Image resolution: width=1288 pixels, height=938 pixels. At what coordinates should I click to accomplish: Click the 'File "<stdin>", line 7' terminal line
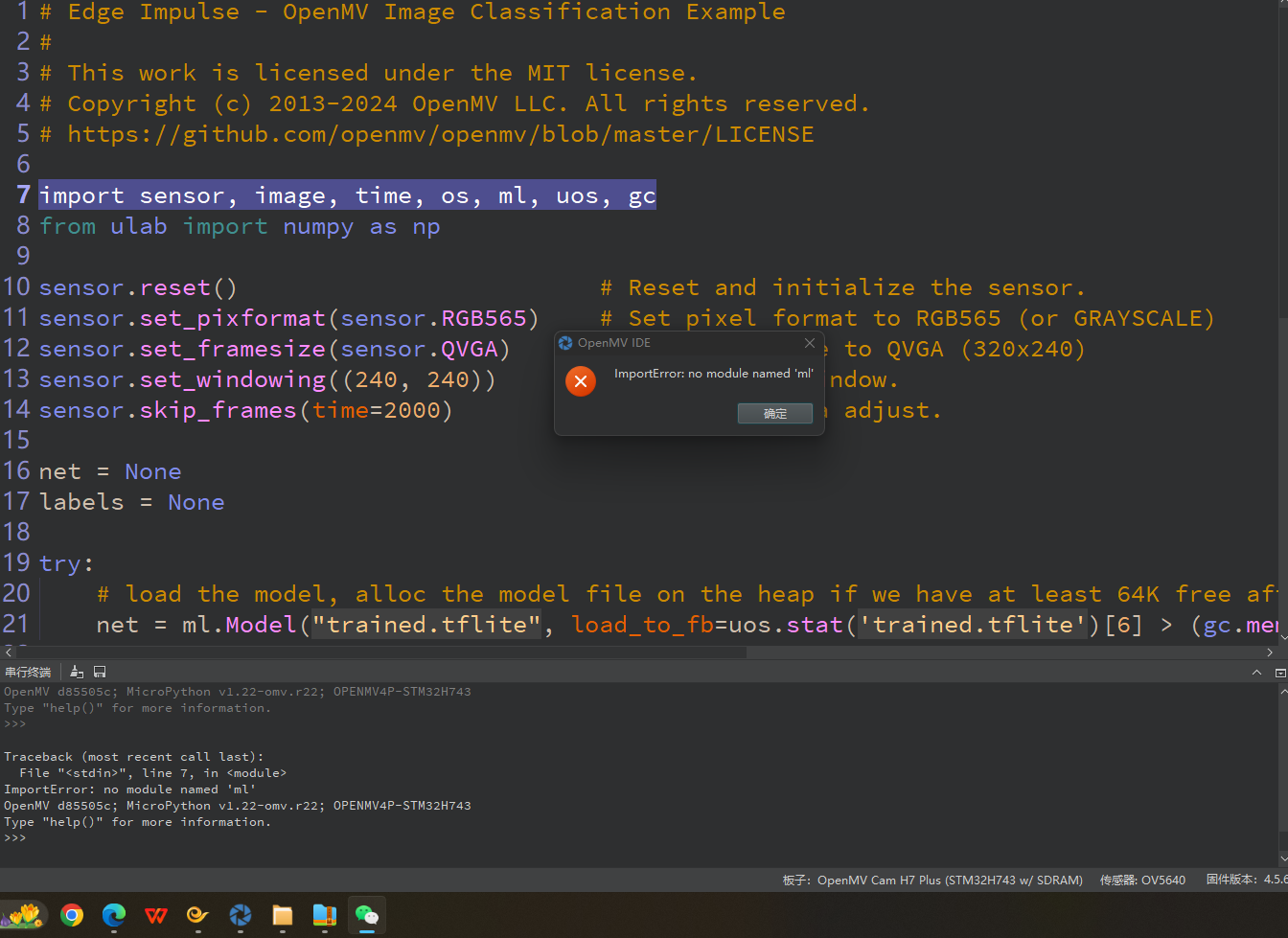pyautogui.click(x=152, y=773)
